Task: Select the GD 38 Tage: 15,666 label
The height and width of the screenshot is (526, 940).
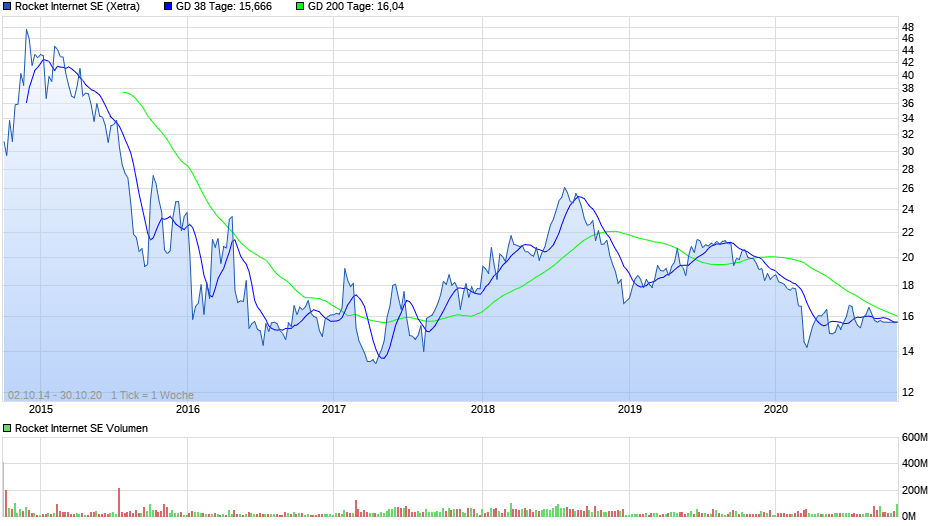Action: [x=224, y=7]
